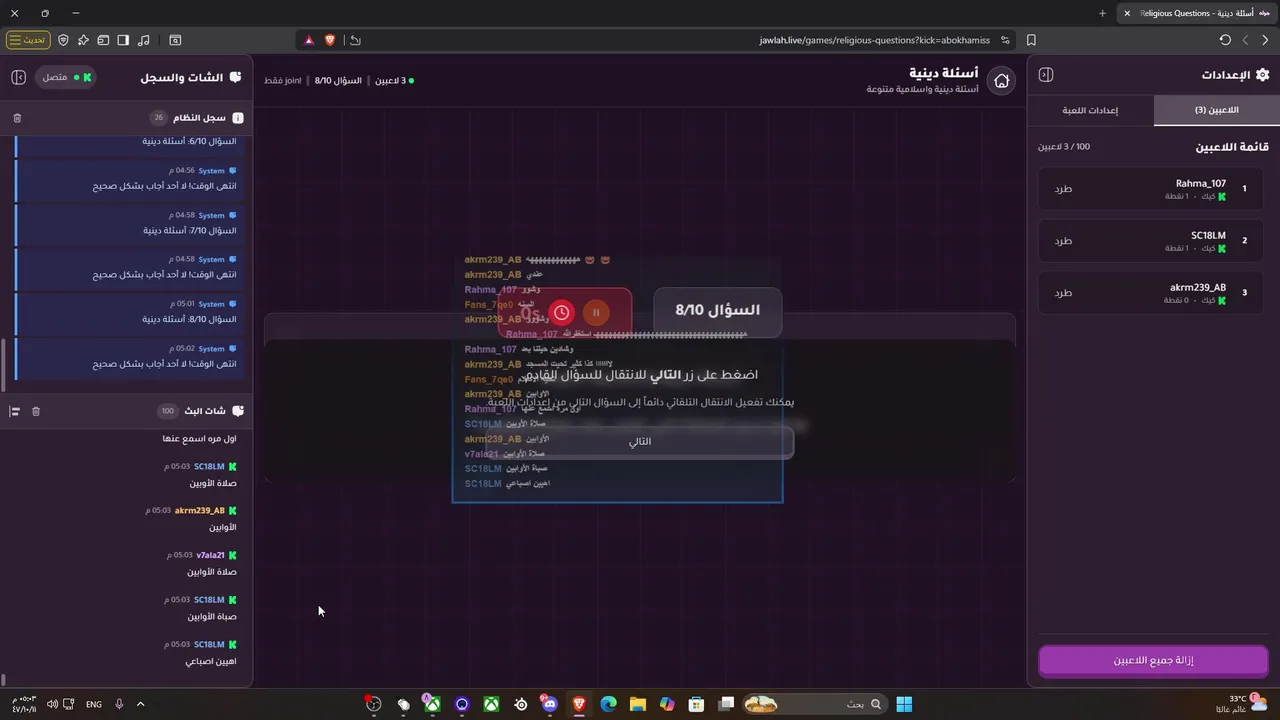Show hidden system tray icons
The image size is (1280, 720).
140,704
